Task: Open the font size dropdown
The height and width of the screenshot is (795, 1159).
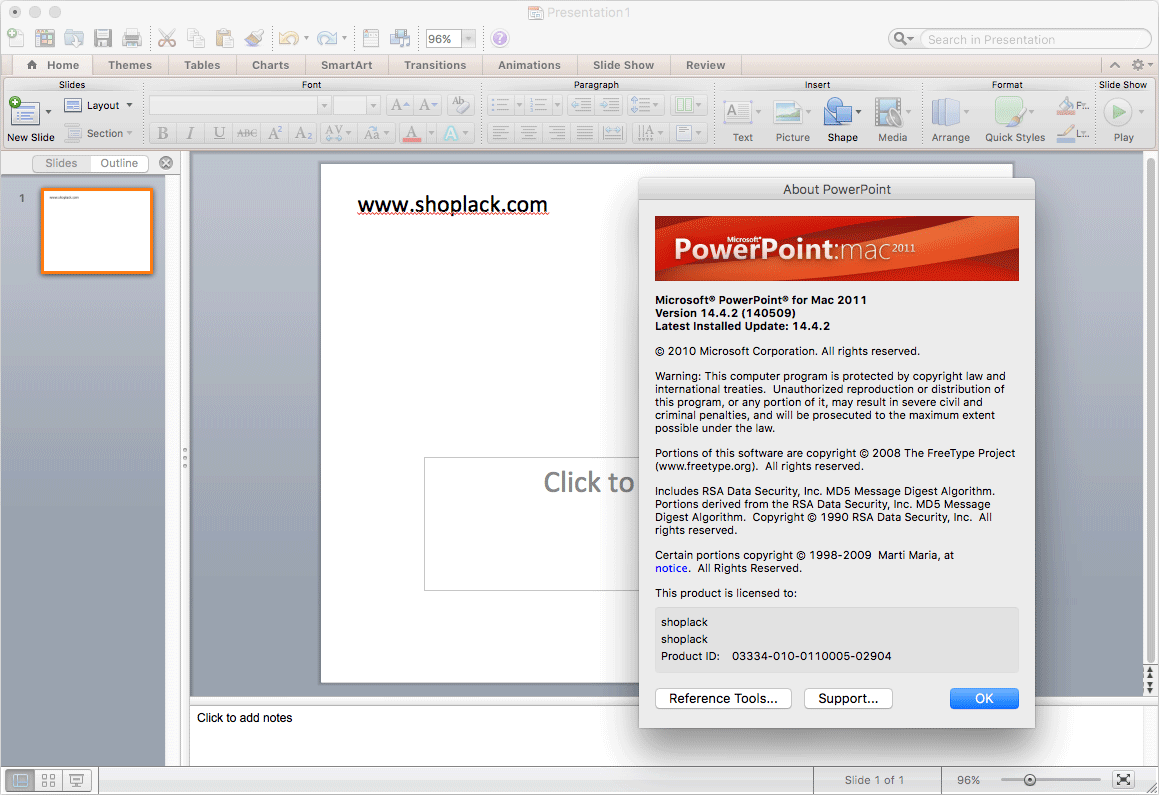Action: [373, 106]
